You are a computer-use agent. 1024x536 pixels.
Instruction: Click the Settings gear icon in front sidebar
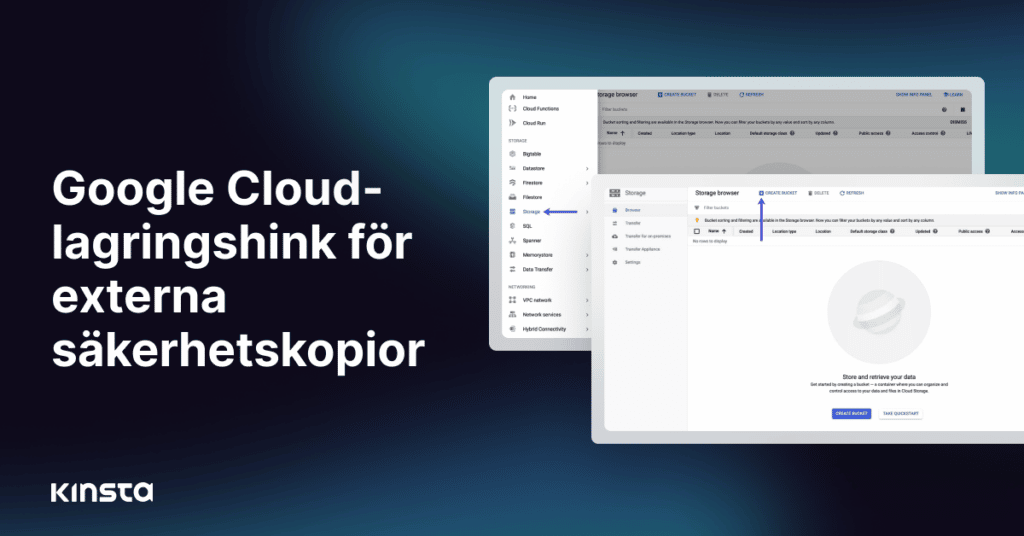click(x=615, y=262)
